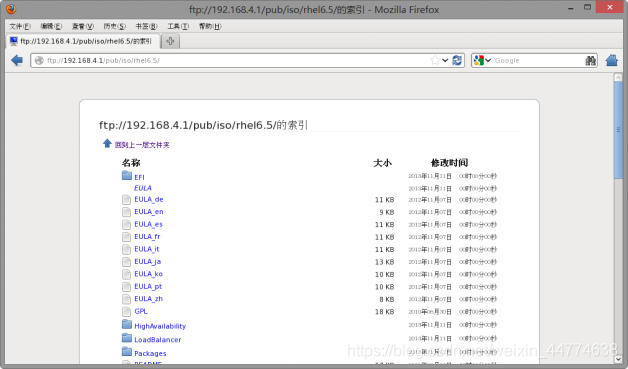Open the EULA_it file link
This screenshot has height=369, width=628.
point(147,249)
